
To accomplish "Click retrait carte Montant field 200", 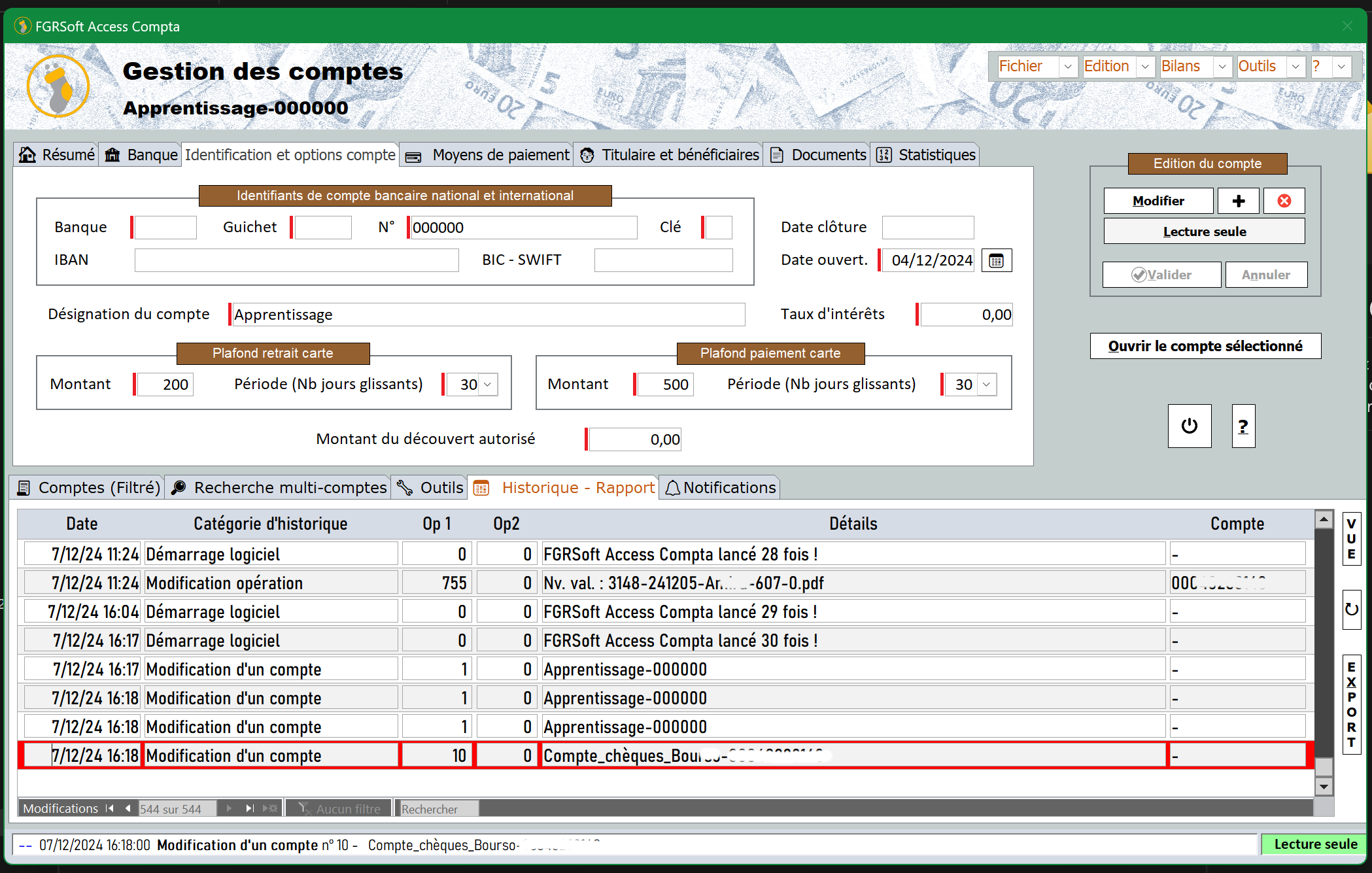I will tap(165, 385).
